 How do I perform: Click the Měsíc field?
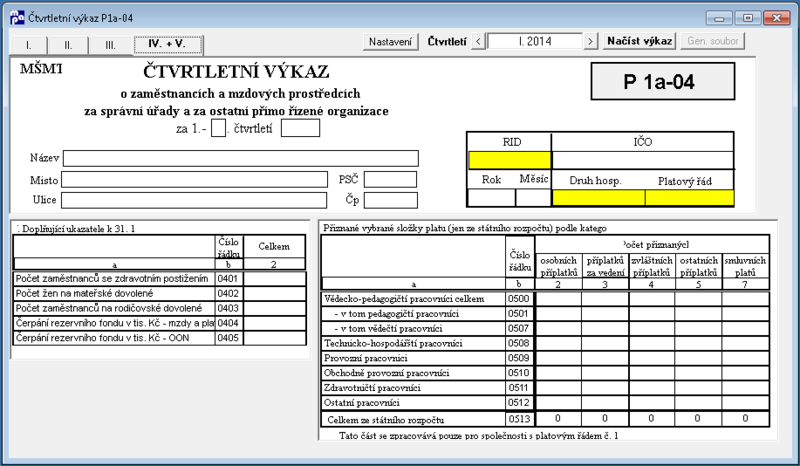533,198
